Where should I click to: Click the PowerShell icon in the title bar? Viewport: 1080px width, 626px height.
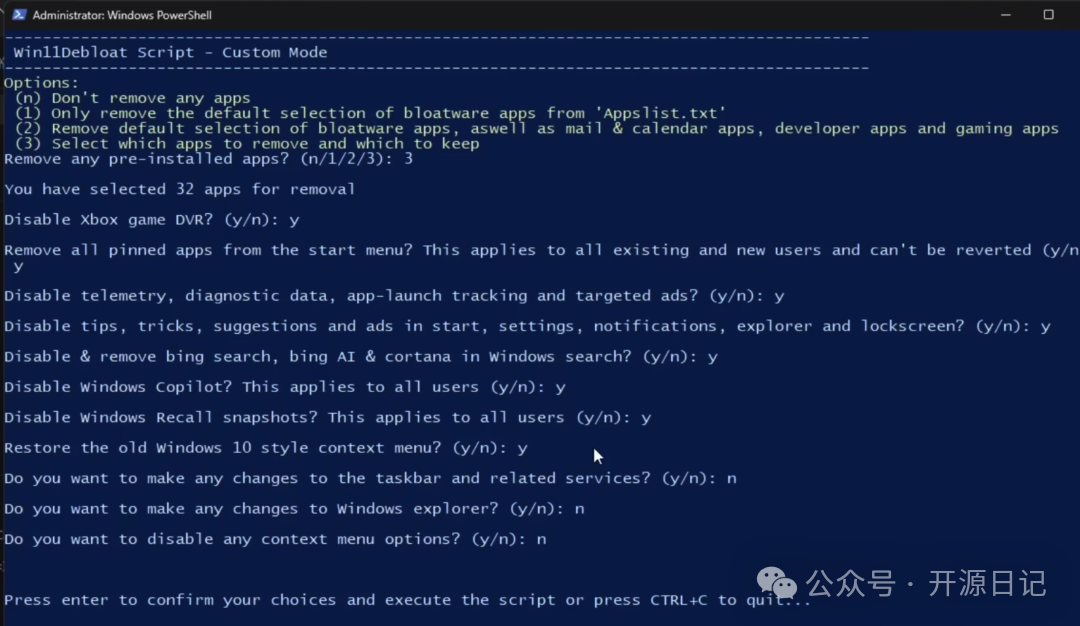click(18, 15)
